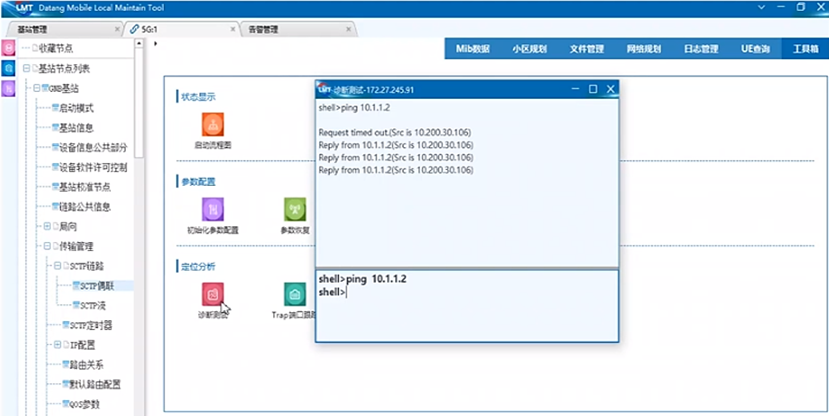The height and width of the screenshot is (416, 829).
Task: Click the 参数配置 section heading
Action: pos(198,182)
